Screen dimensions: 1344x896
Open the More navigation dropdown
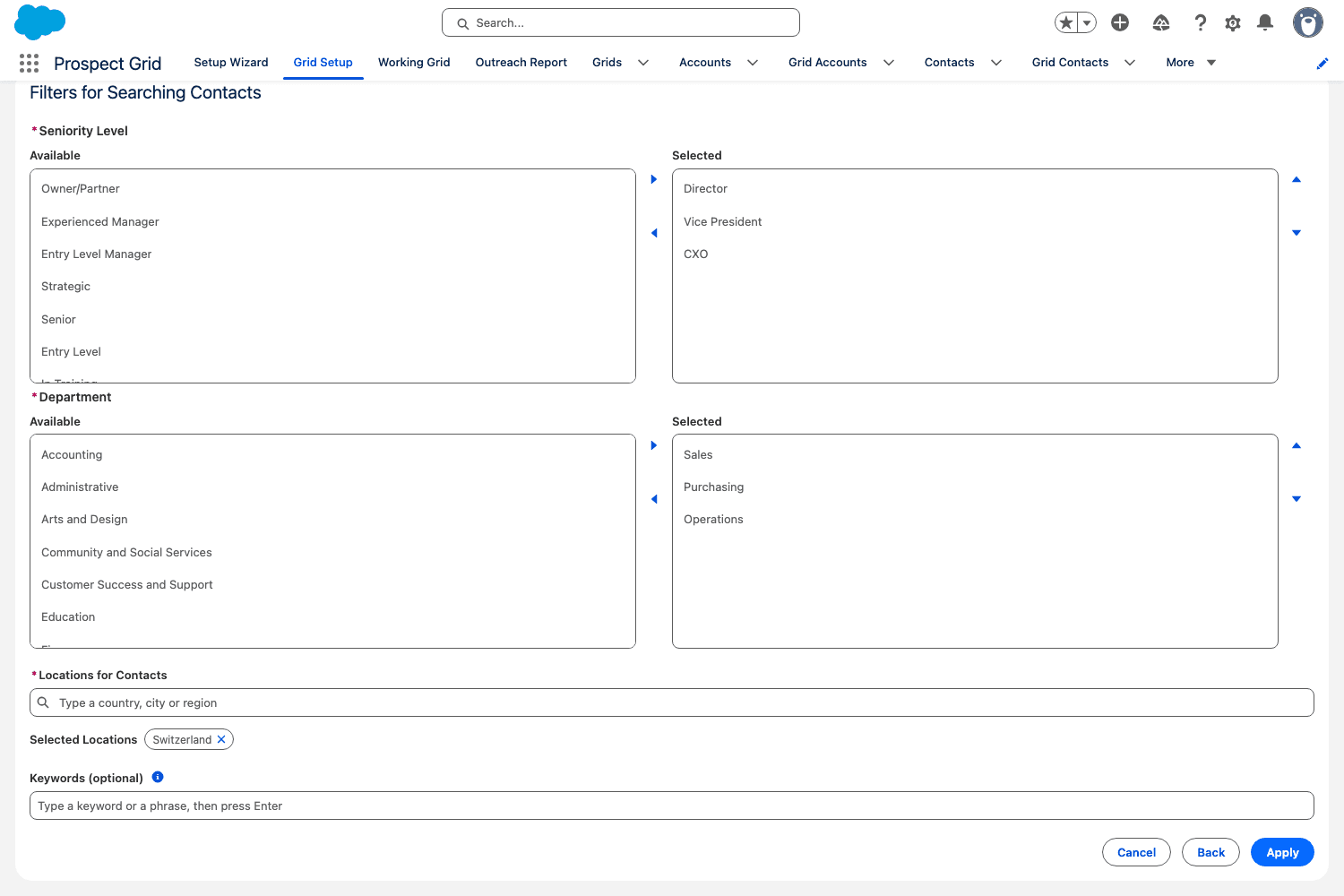click(x=1191, y=63)
